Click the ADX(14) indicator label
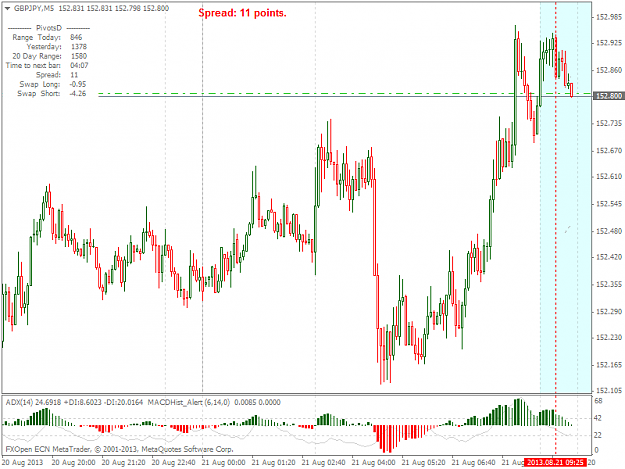The width and height of the screenshot is (625, 469). click(20, 402)
